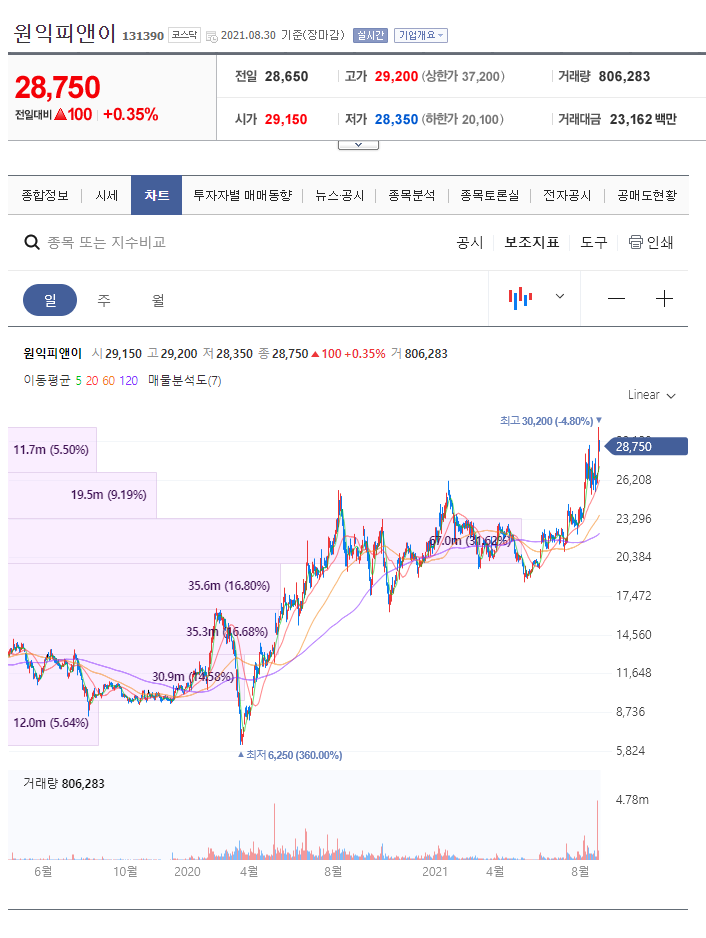The image size is (706, 938).
Task: Zoom out the chart with minus icon
Action: click(x=616, y=299)
